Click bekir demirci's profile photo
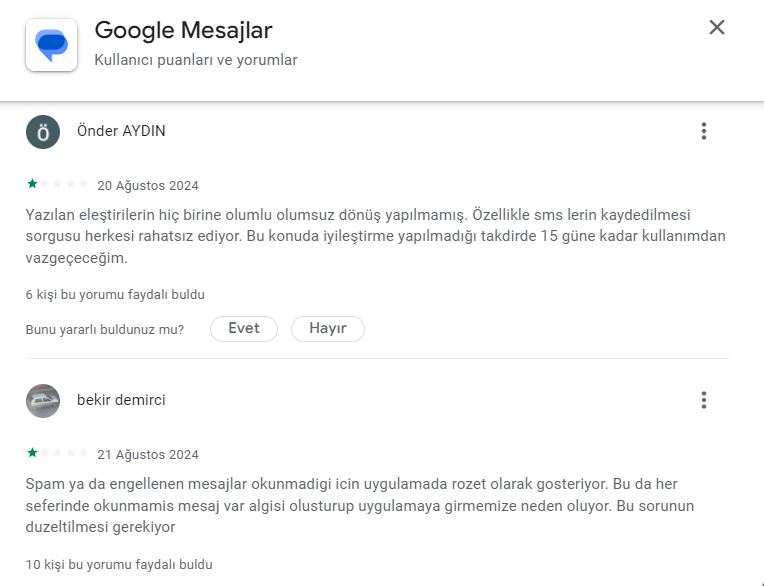The width and height of the screenshot is (764, 586). [43, 401]
